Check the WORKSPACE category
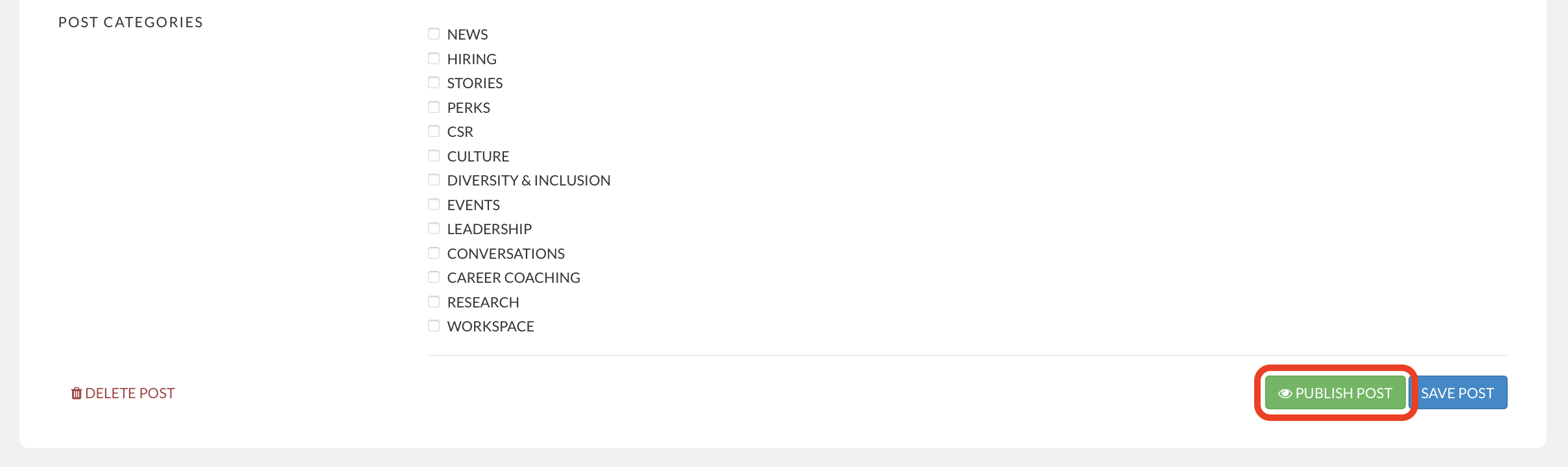1568x467 pixels. [x=434, y=325]
